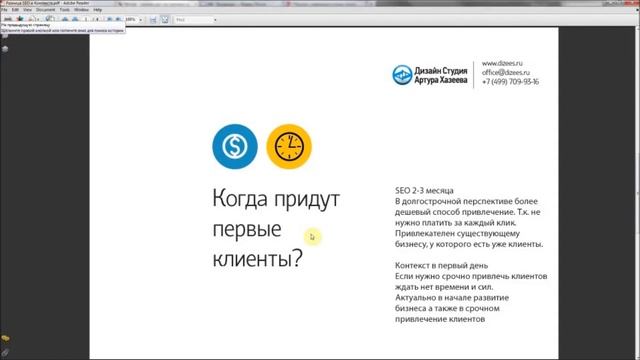Screen dimensions: 640x360
Task: Go to the next page using the down arrow
Action: pos(75,19)
